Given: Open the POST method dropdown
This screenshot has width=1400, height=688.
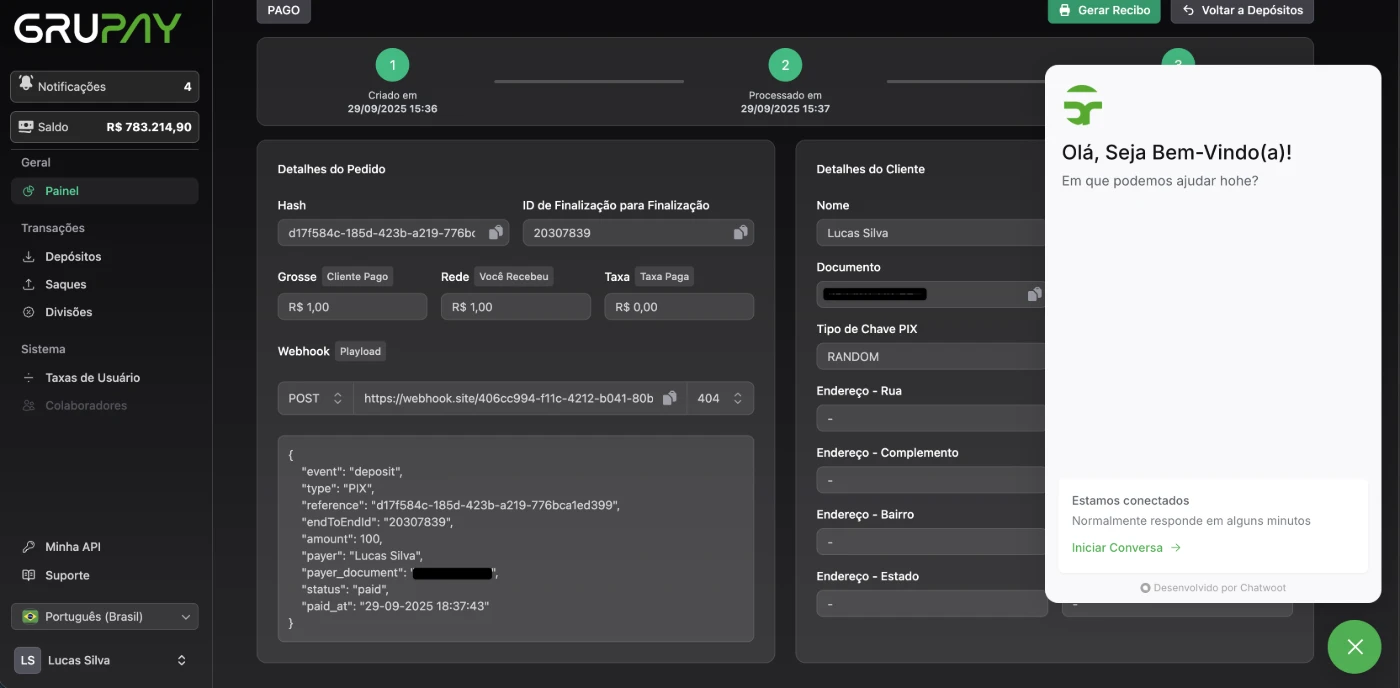Looking at the screenshot, I should click(315, 398).
